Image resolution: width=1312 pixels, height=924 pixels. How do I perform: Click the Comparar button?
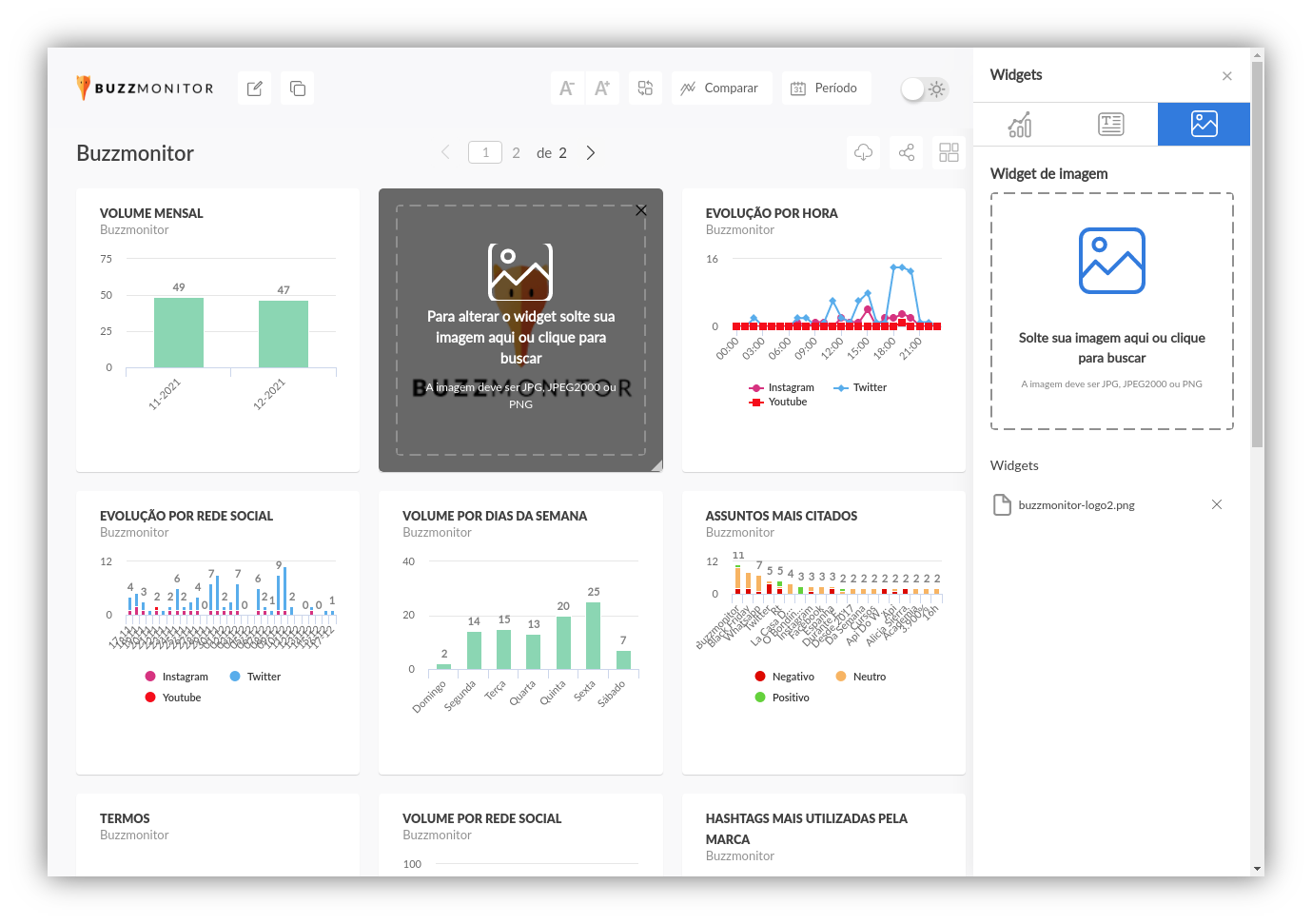720,88
